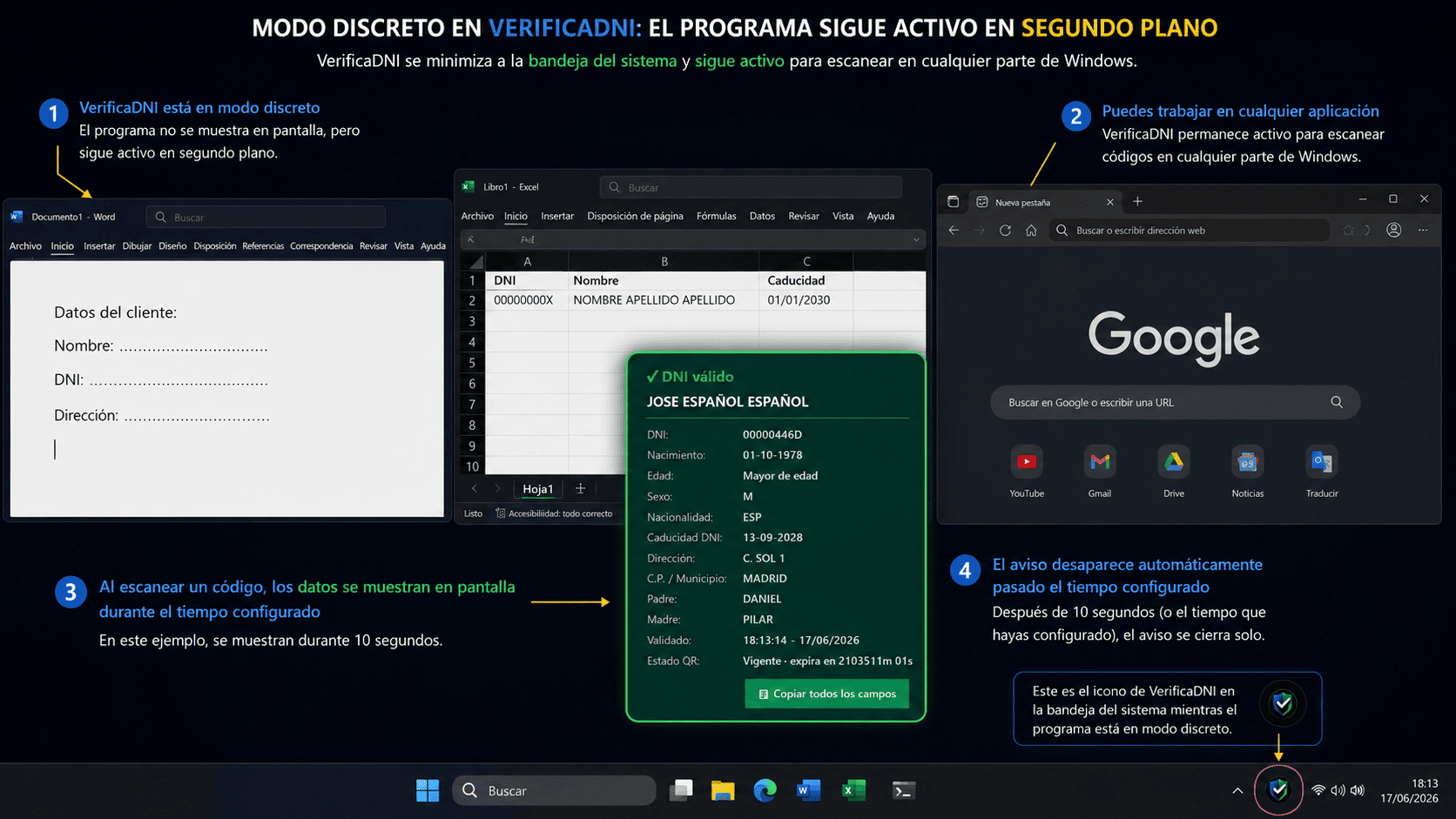Select column B header in Excel
1456x819 pixels.
664,261
